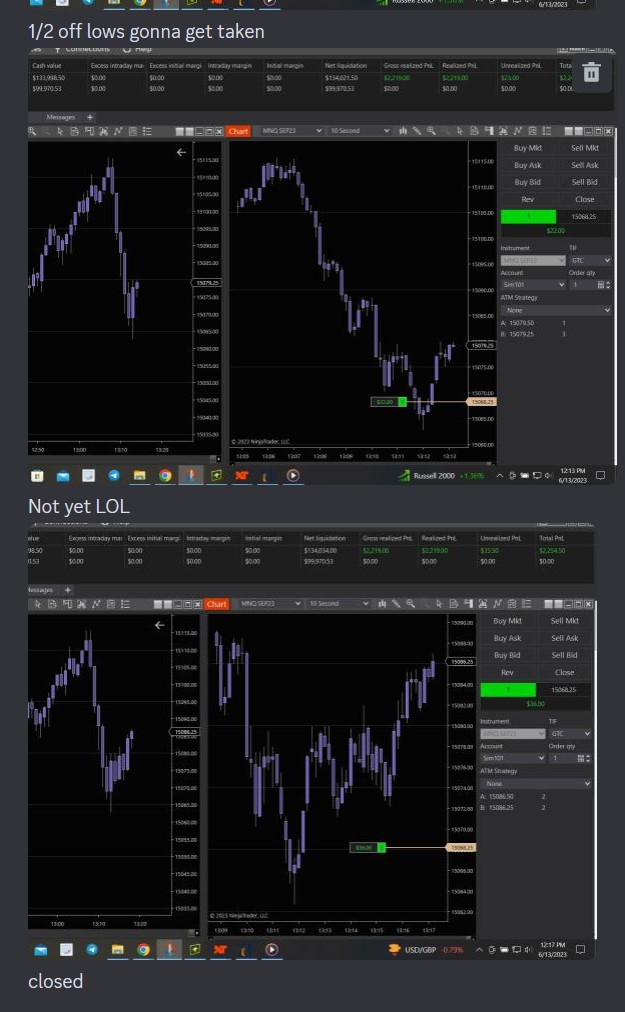625x1012 pixels.
Task: Click Rev in the 12:13 PM Chart Trader
Action: tap(528, 199)
